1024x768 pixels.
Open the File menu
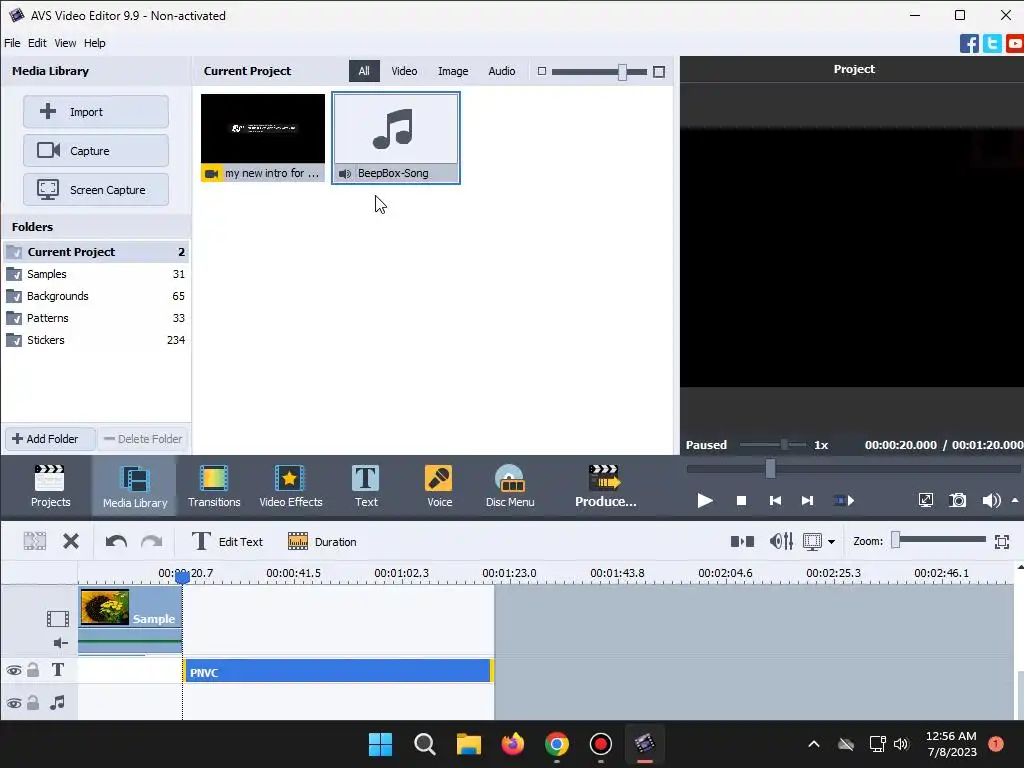click(x=12, y=43)
